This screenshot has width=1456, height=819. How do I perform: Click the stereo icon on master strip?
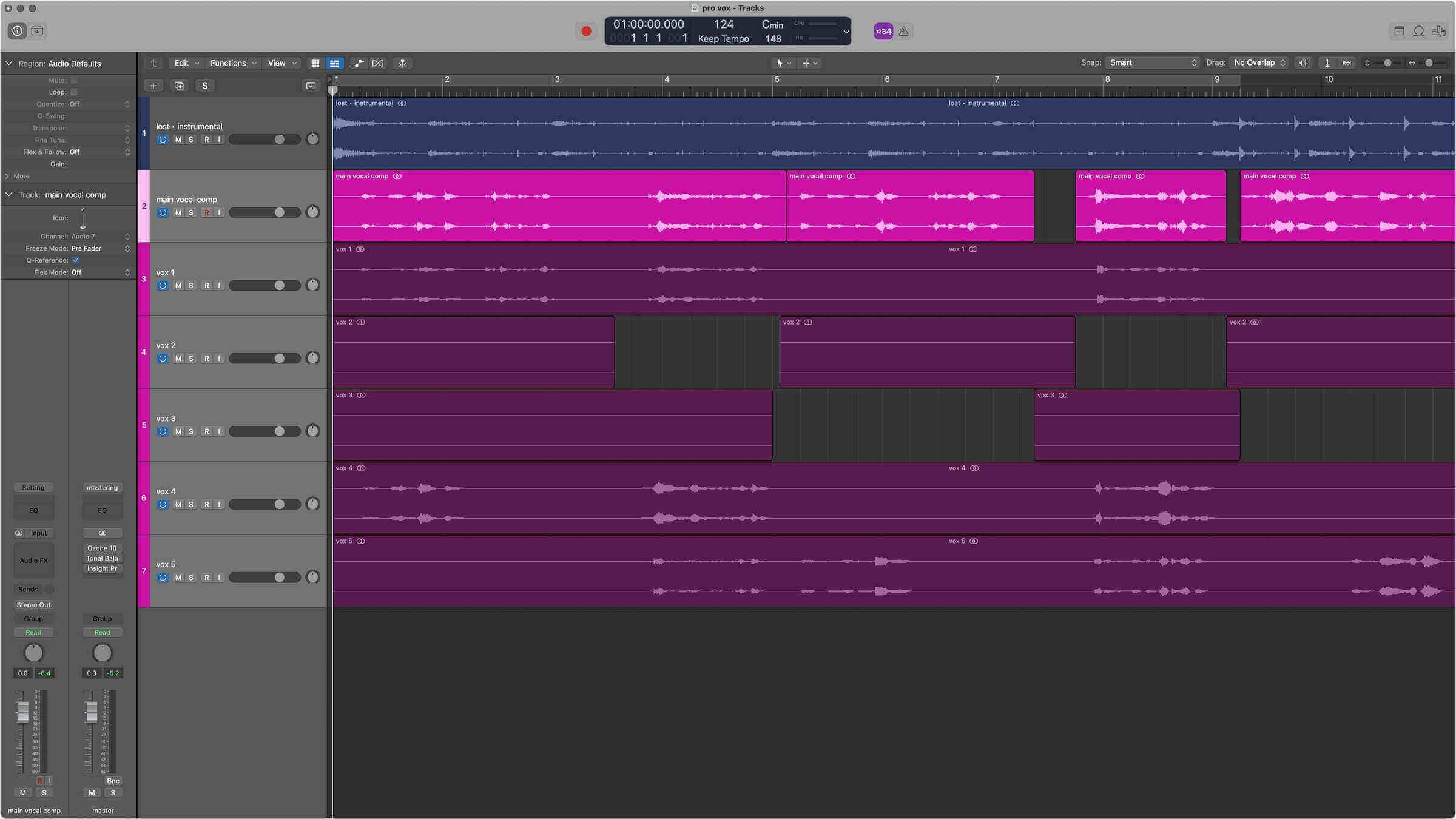click(x=103, y=533)
